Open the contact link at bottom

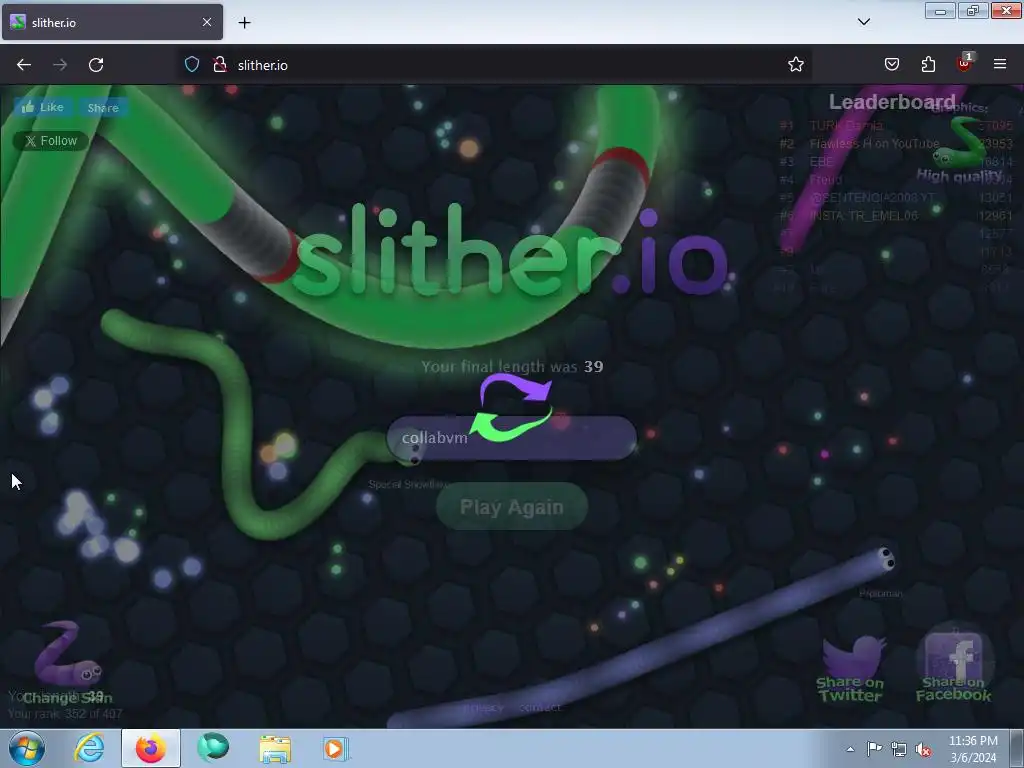click(540, 708)
